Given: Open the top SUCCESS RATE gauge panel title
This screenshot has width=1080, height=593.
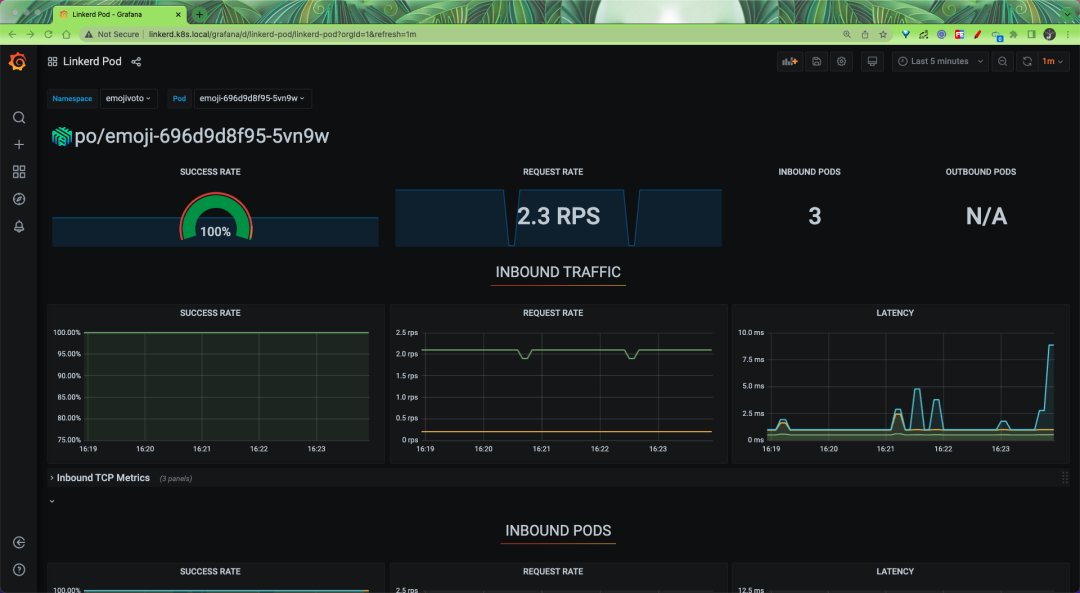Looking at the screenshot, I should [210, 172].
